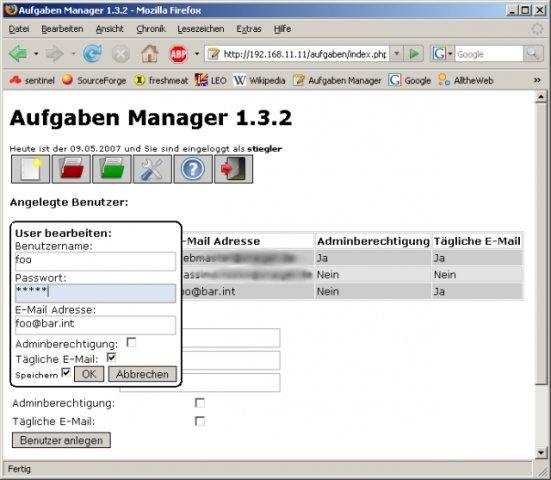Viewport: 551px width, 480px height.
Task: Confirm user edit with OK
Action: coord(89,374)
